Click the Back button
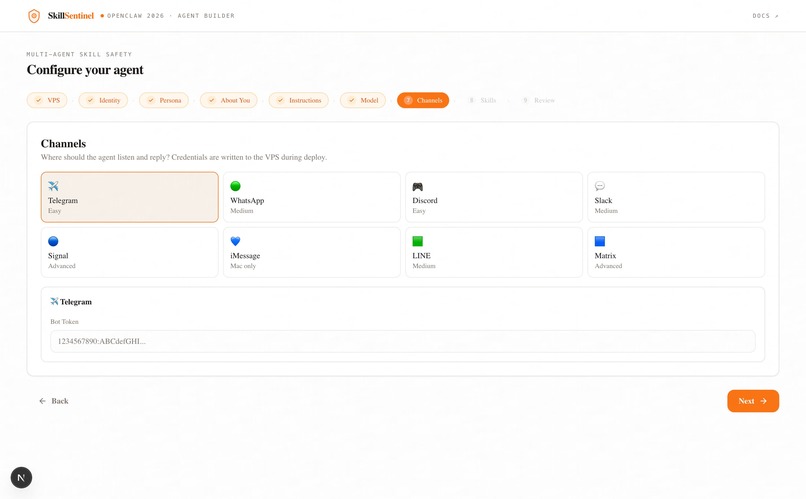The height and width of the screenshot is (499, 806). pos(53,401)
